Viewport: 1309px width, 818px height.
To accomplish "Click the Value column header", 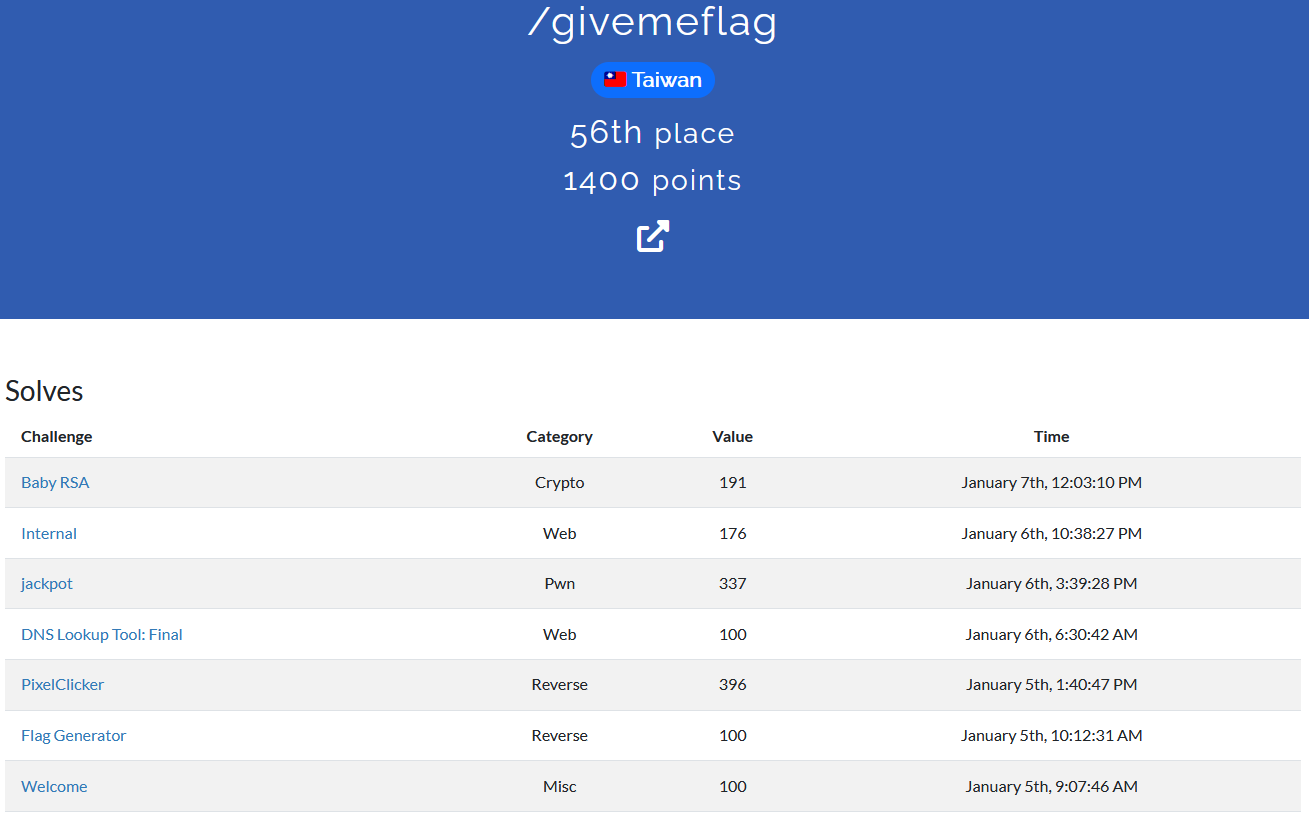I will 733,436.
